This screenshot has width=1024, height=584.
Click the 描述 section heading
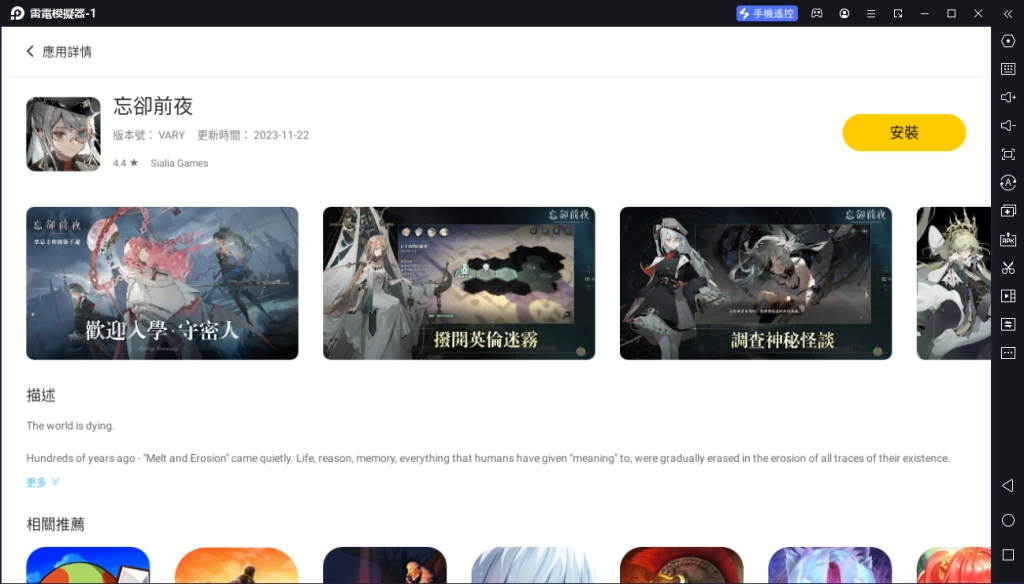click(x=40, y=395)
